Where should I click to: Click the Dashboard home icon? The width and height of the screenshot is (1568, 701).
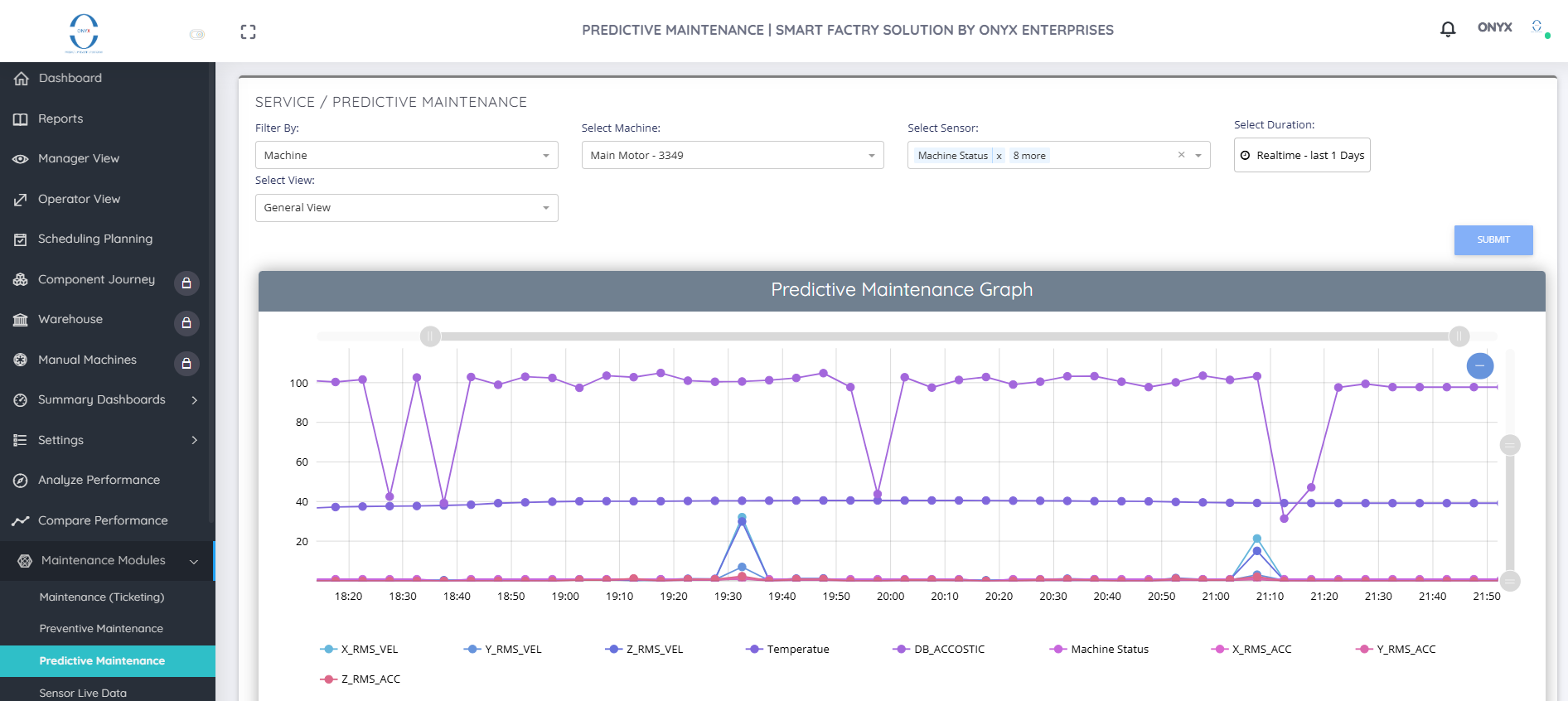pos(22,79)
